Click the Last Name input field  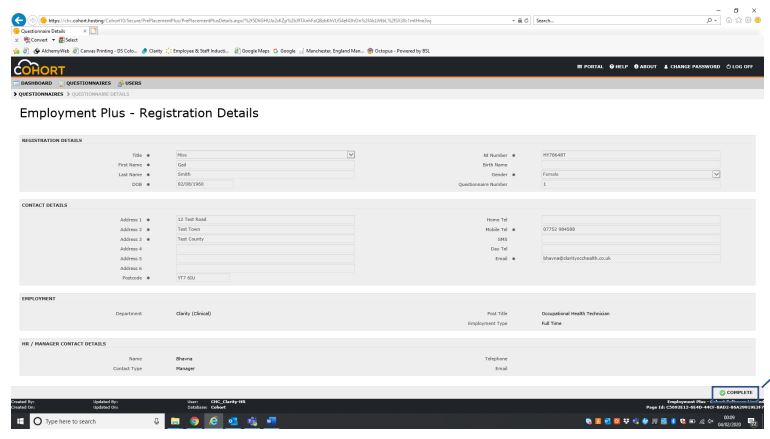point(265,175)
